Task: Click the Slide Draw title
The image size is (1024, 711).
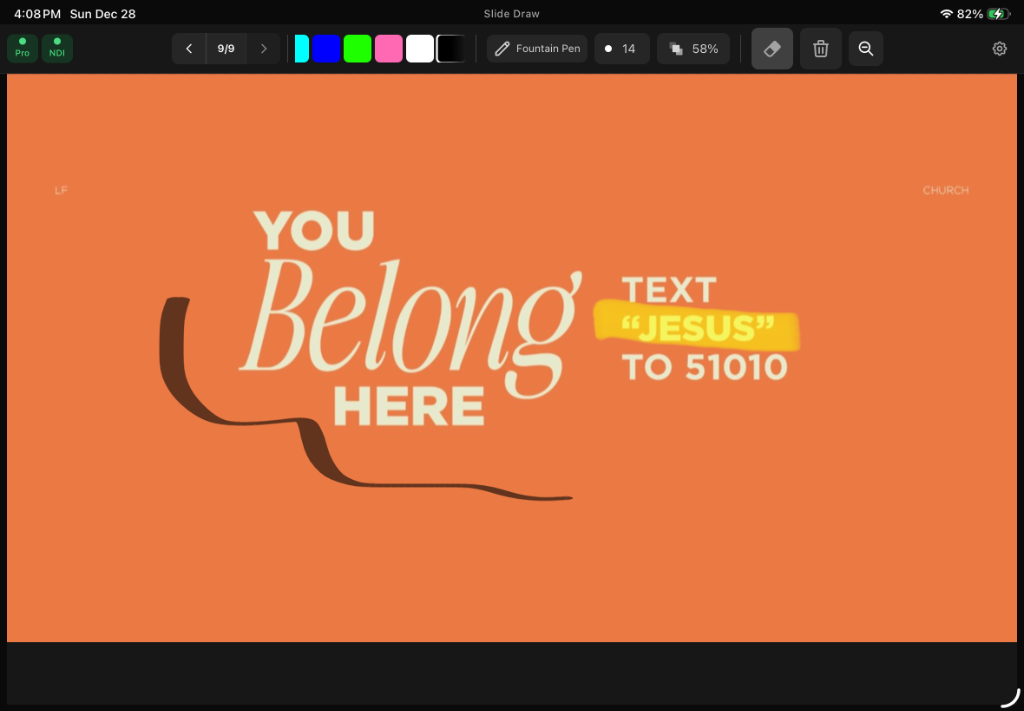Action: 511,13
